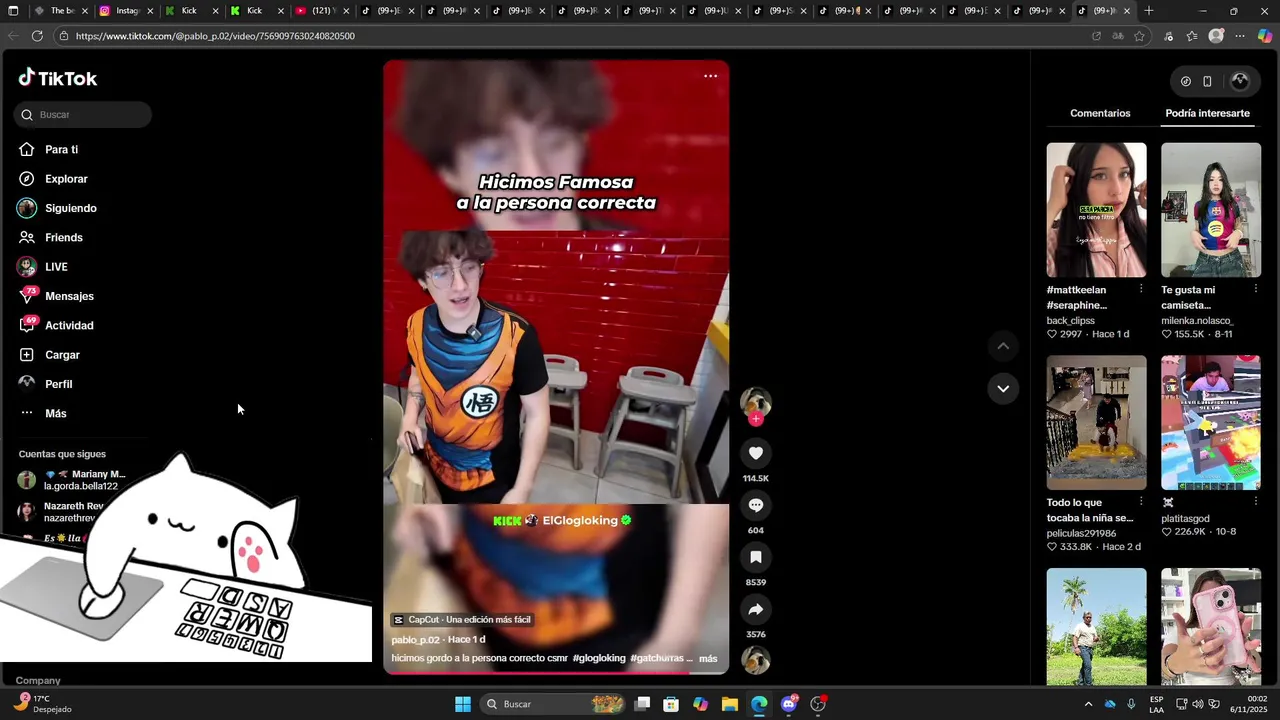Go to previous video with up chevron
1280x720 pixels.
(1003, 346)
